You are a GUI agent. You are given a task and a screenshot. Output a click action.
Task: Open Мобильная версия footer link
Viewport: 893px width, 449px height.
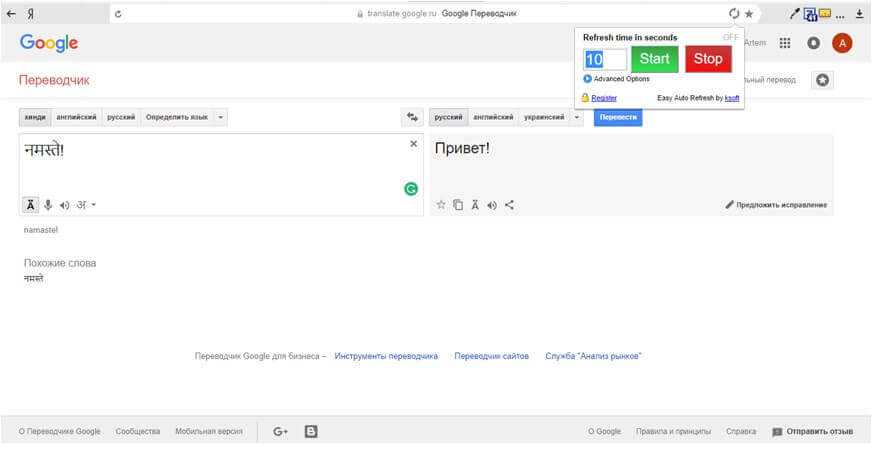(209, 431)
